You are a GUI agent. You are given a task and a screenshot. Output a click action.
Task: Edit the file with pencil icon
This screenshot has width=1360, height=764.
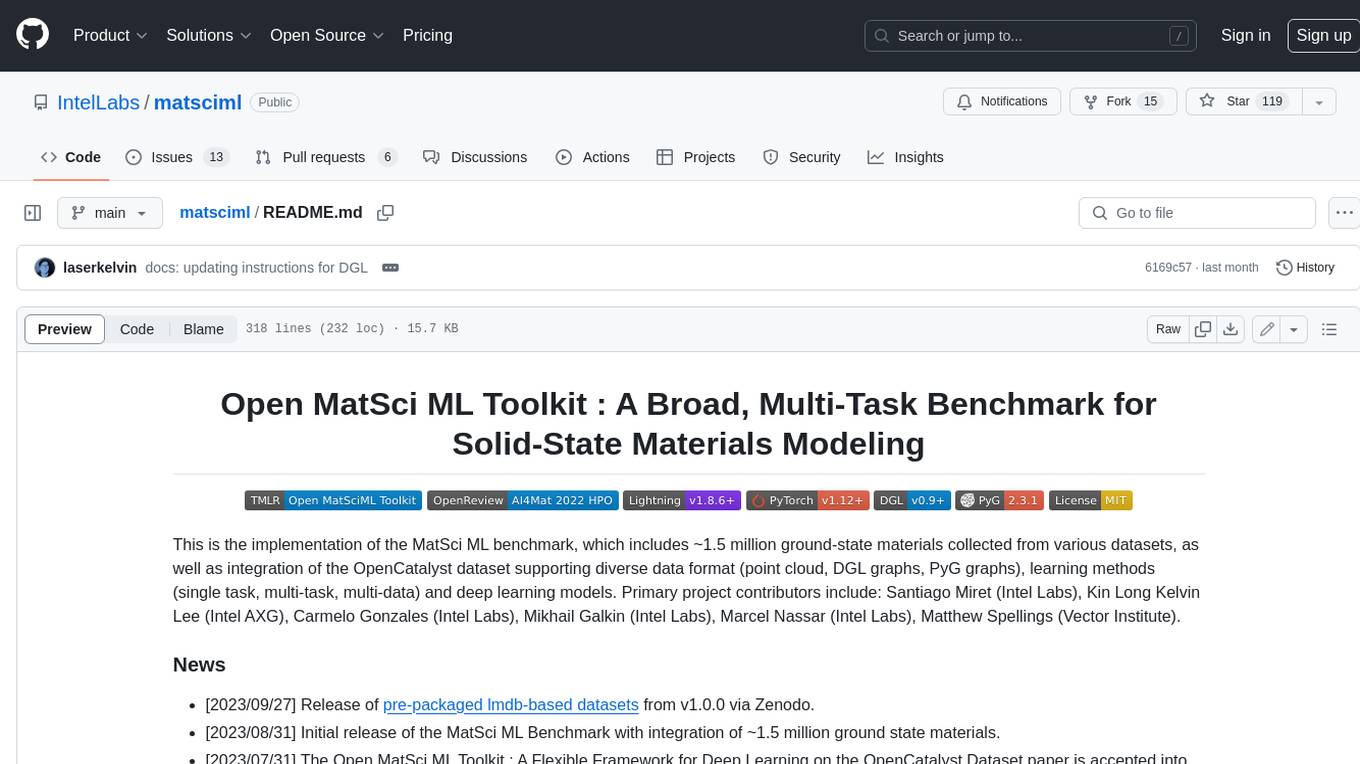point(1267,329)
